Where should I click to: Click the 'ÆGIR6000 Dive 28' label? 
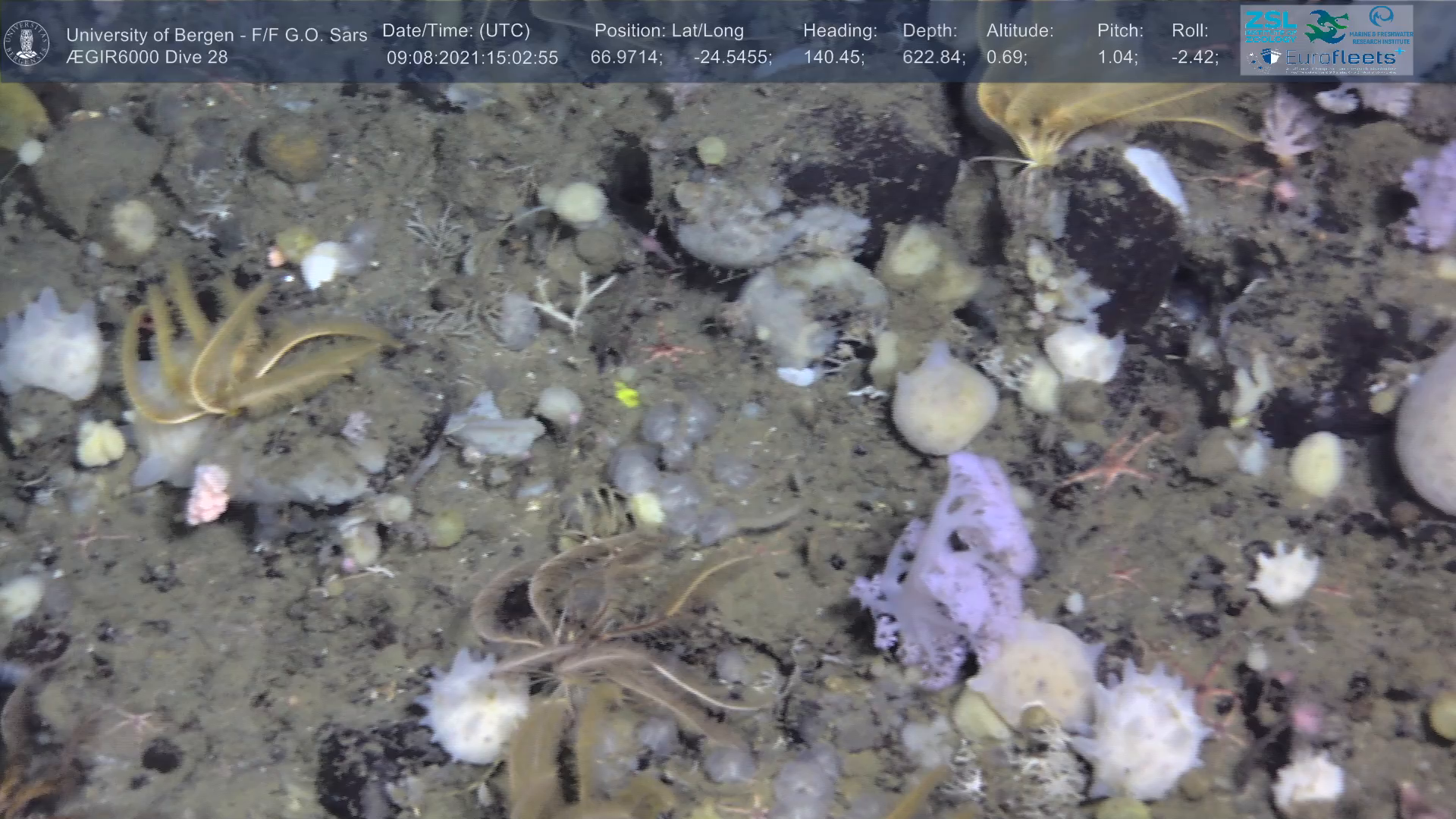click(146, 58)
